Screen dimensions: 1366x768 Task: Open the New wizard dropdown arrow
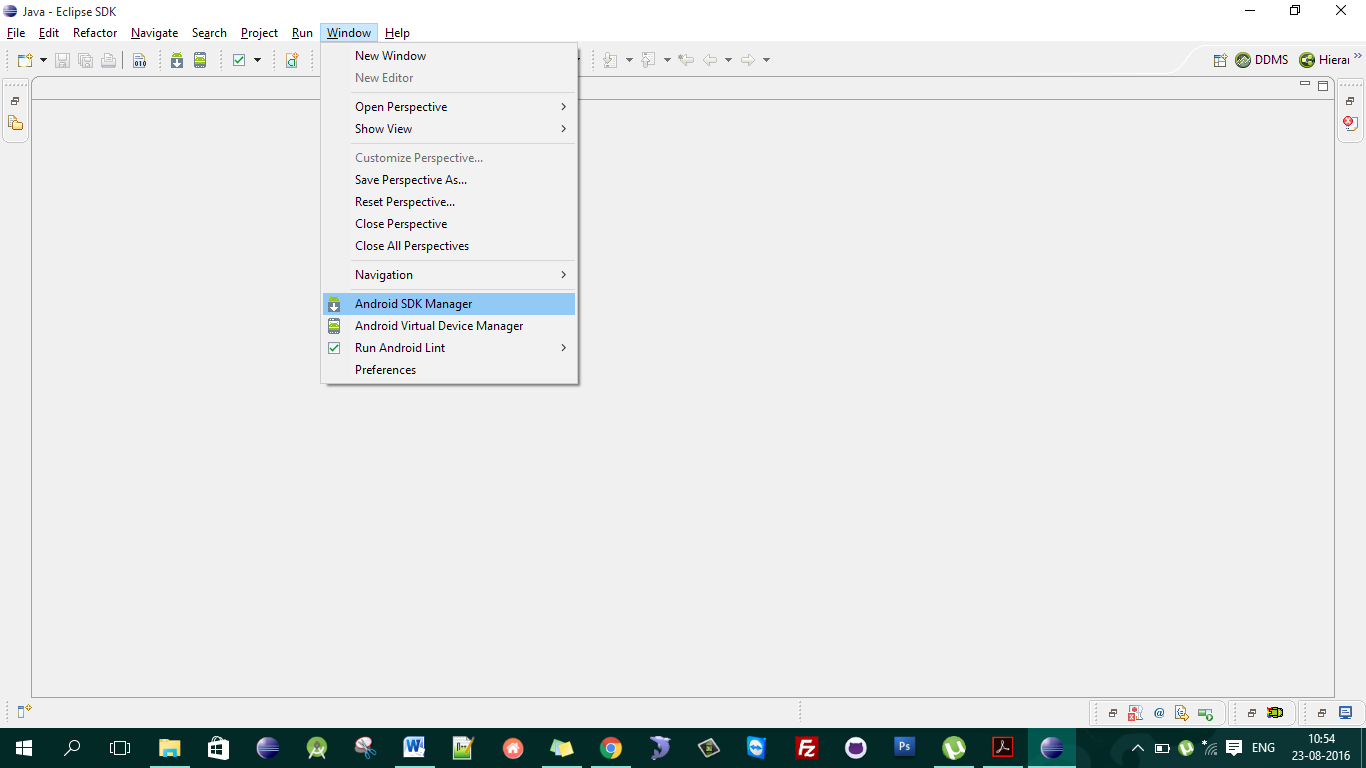pyautogui.click(x=43, y=60)
